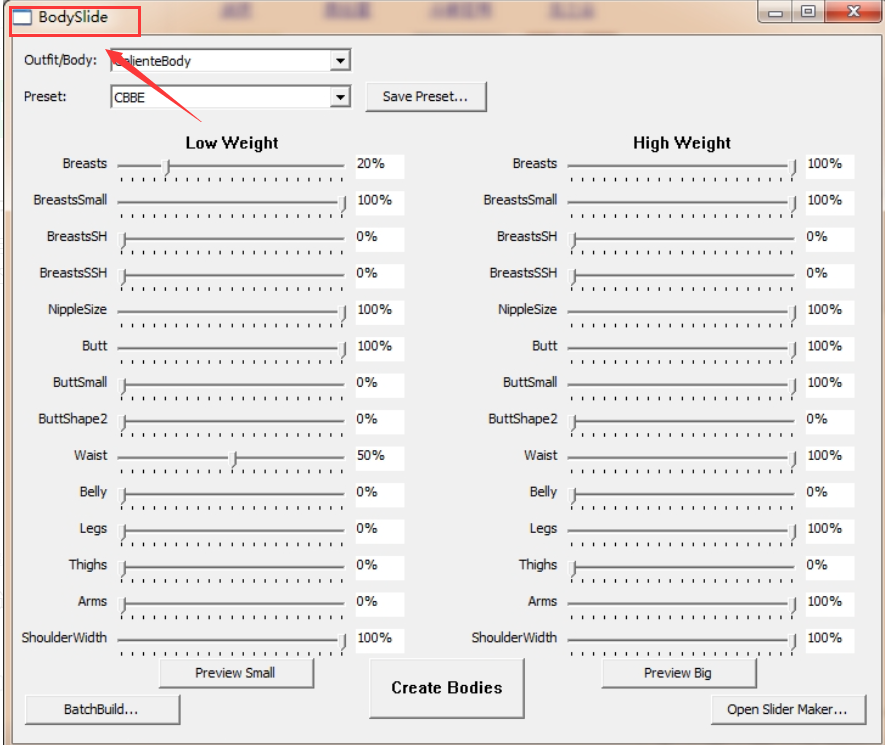Select the High Weight BreastsSH slider
Screen dimensions: 885x745
coord(682,242)
